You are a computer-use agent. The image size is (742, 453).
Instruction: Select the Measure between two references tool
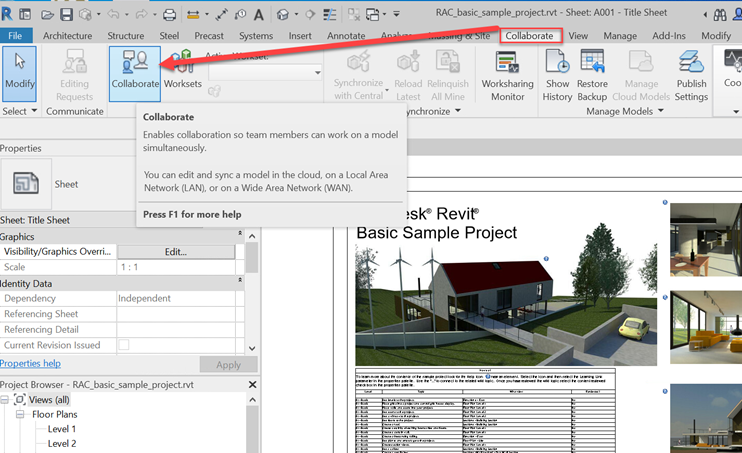point(193,15)
